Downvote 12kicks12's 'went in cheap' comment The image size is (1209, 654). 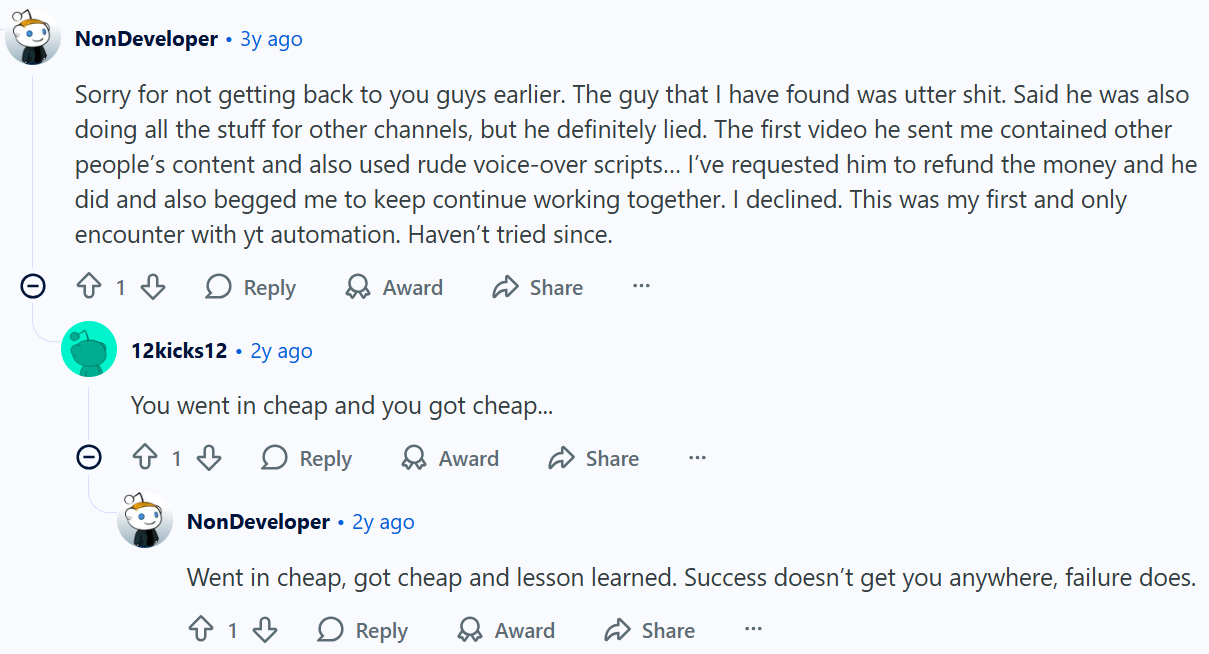click(x=209, y=459)
